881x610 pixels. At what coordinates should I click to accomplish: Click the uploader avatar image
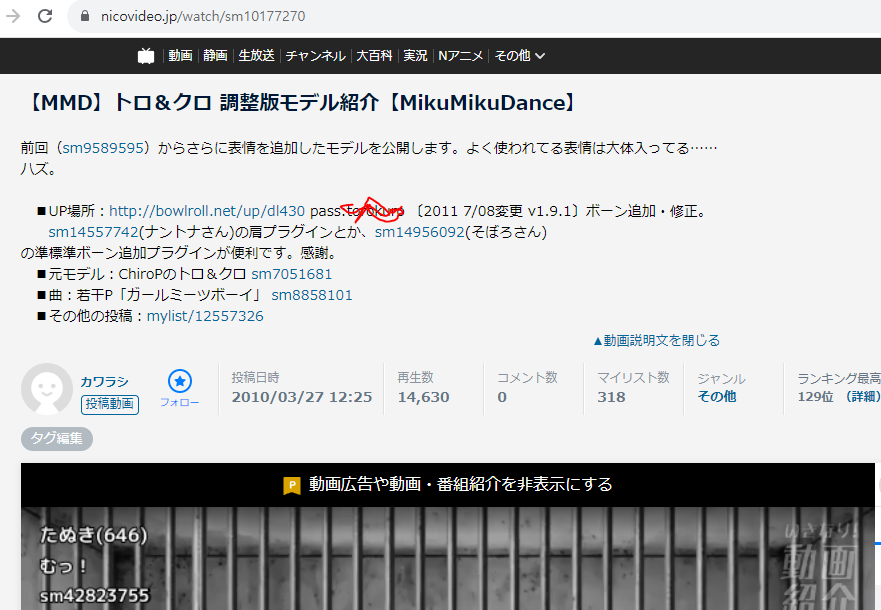click(47, 389)
